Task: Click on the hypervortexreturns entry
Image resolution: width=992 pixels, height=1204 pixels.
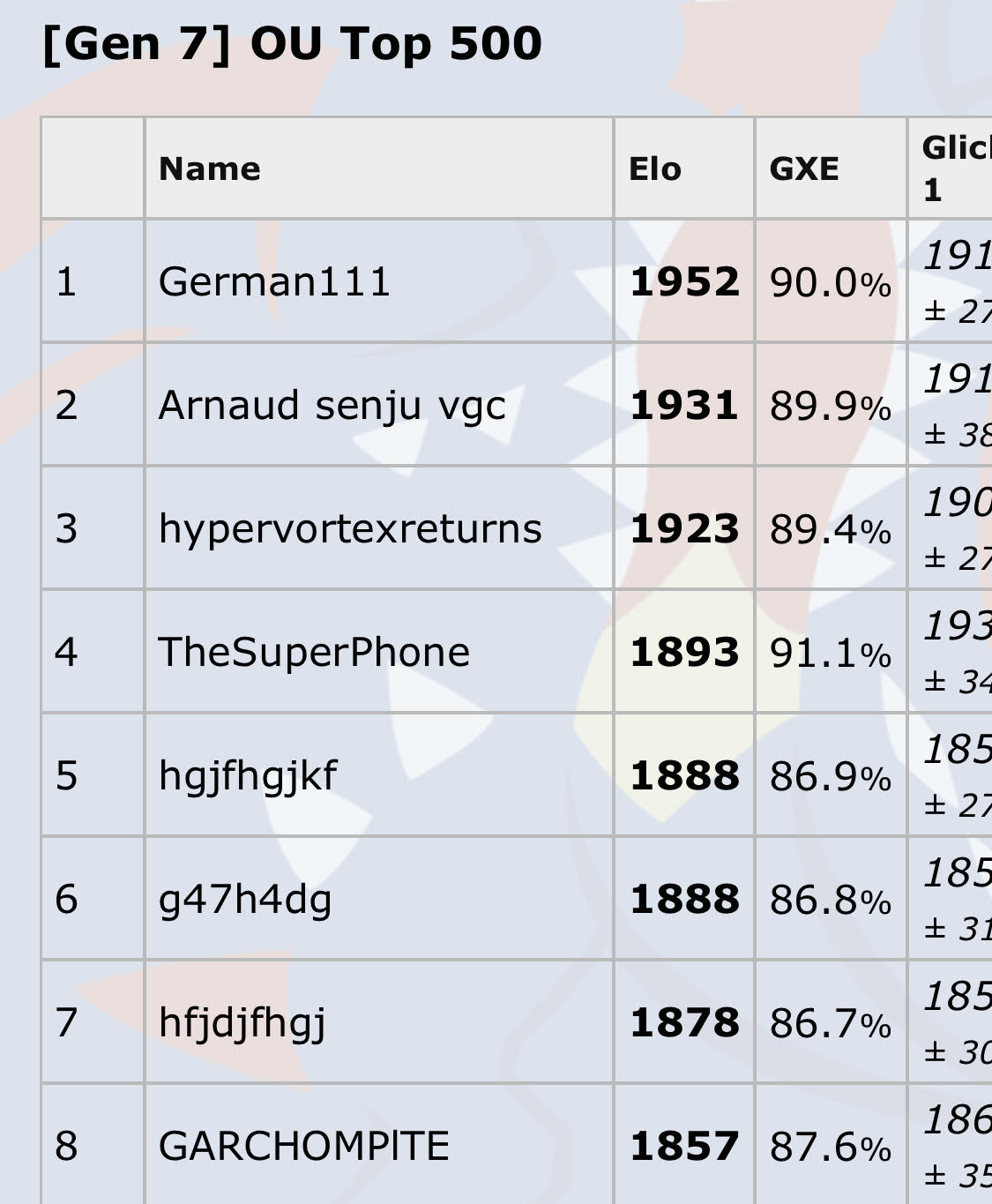Action: pos(350,529)
